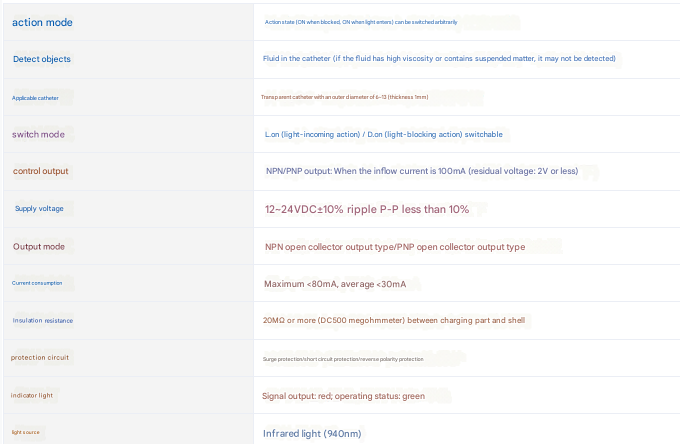Select the 'Supply voltage' label
Image resolution: width=680 pixels, height=444 pixels.
pos(39,209)
